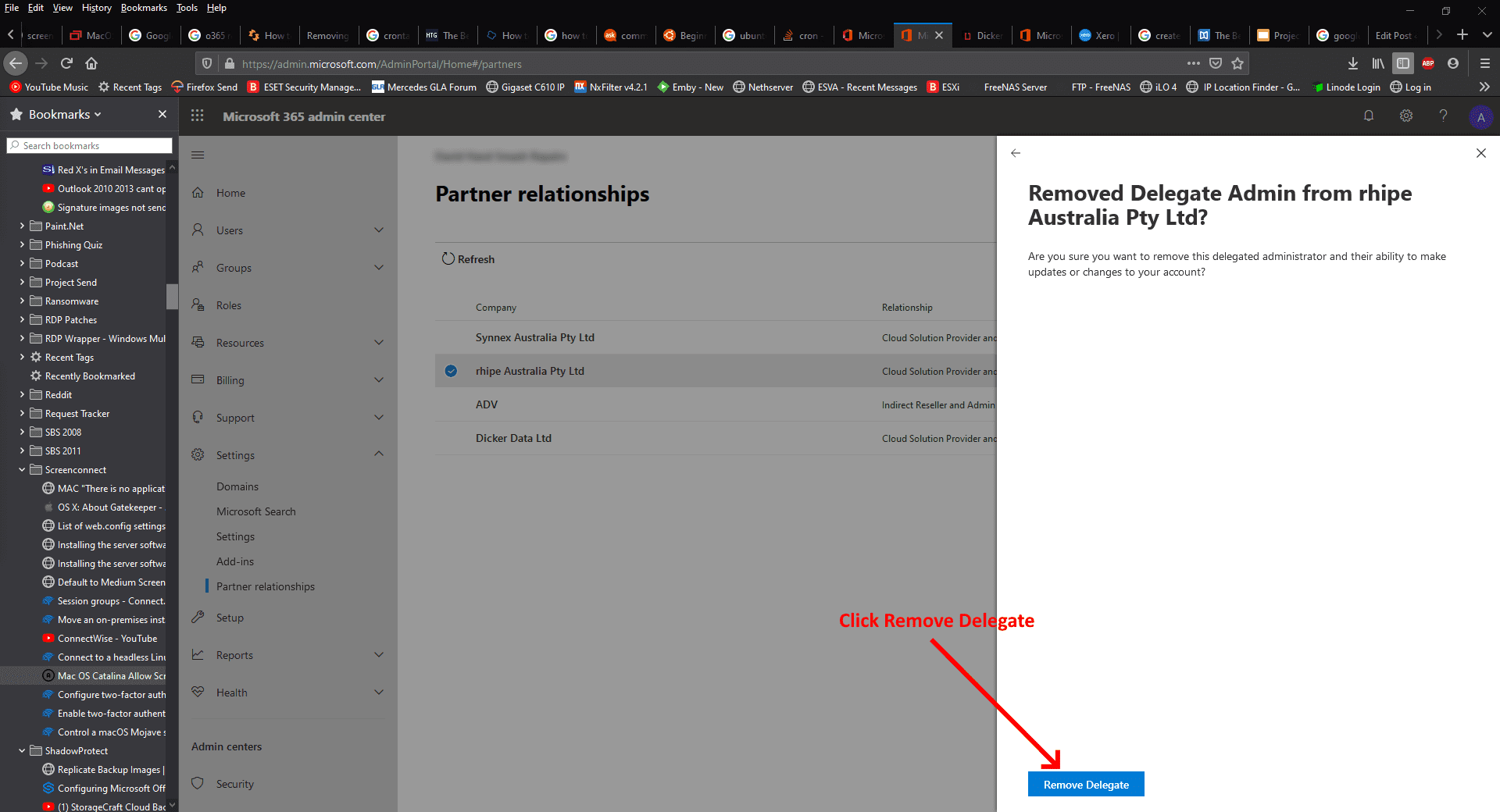The width and height of the screenshot is (1500, 812).
Task: Open the notifications bell
Action: 1369,116
